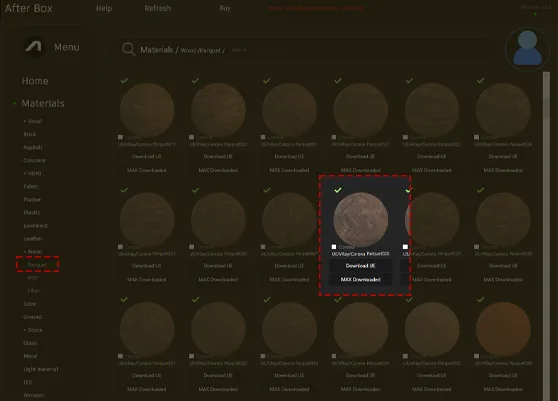This screenshot has height=401, width=558.
Task: Click the green checkmark above Parquet028
Action: click(x=338, y=190)
